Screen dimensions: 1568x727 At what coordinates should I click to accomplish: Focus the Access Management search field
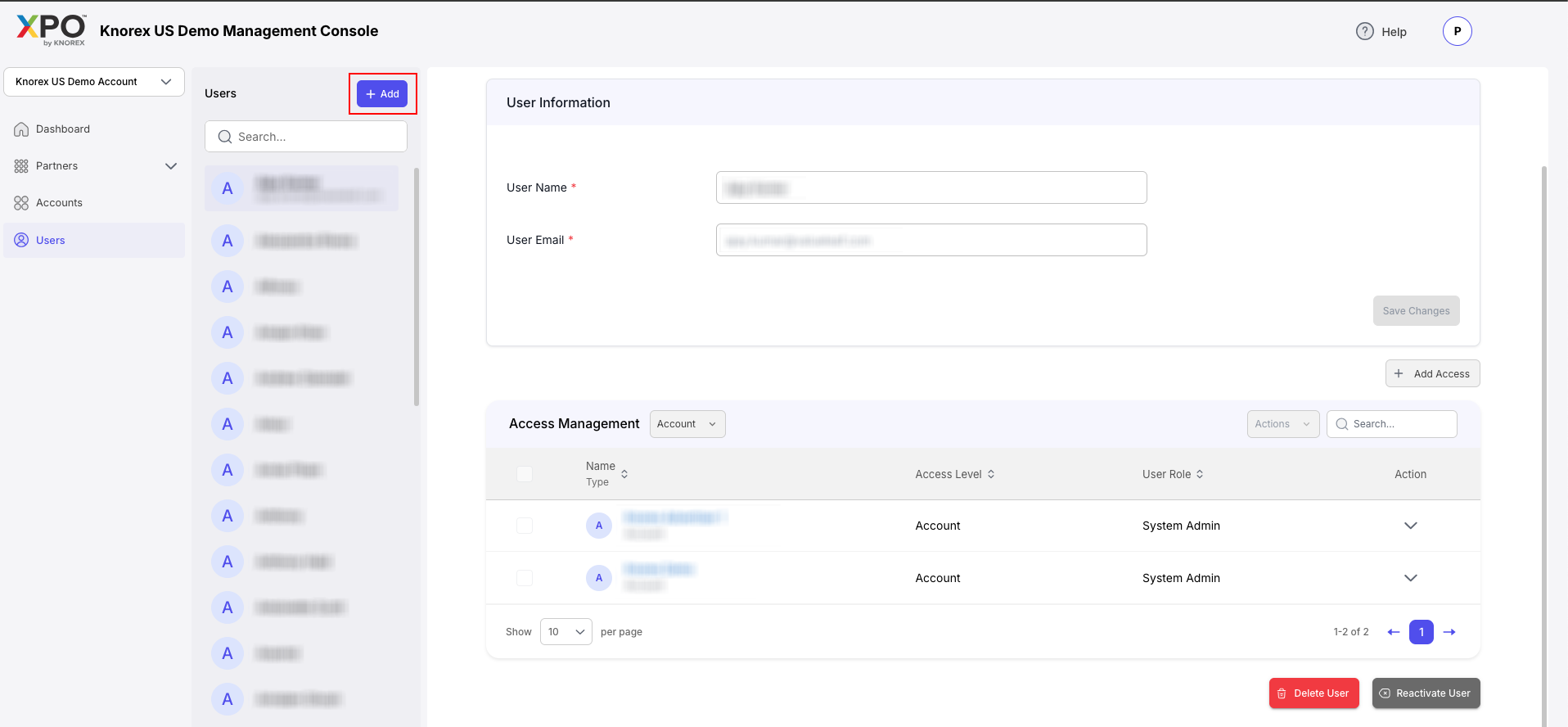click(x=1391, y=424)
